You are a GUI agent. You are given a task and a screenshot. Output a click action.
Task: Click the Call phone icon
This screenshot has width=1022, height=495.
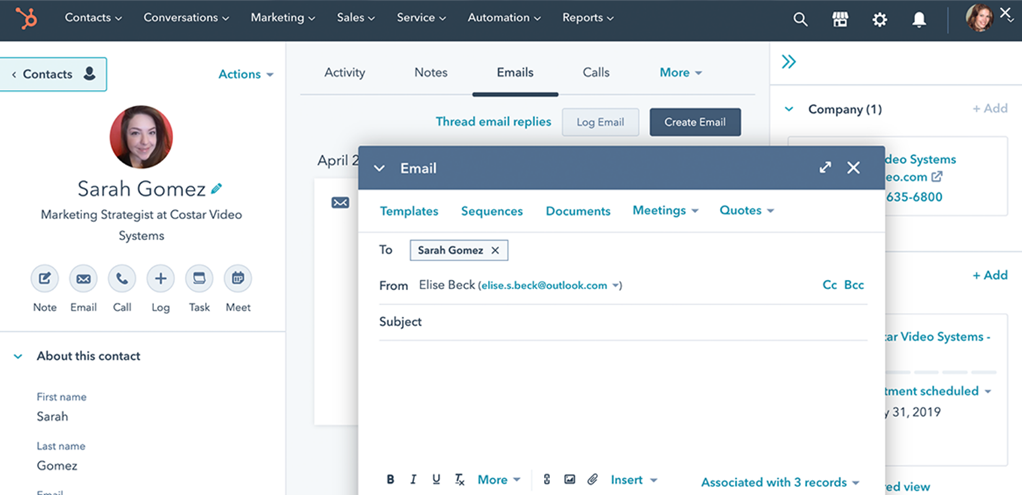pos(122,279)
